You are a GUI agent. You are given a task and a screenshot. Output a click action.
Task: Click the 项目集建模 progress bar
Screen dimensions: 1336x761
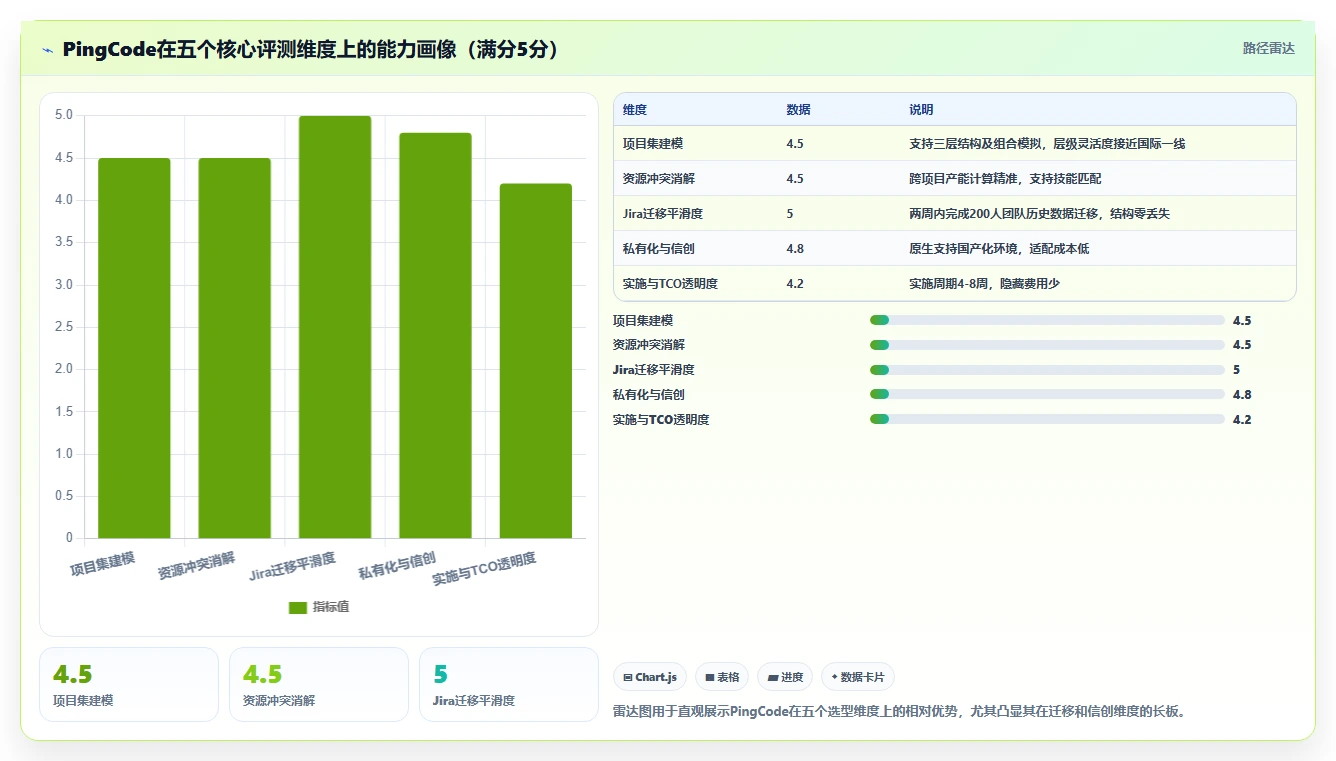1047,320
